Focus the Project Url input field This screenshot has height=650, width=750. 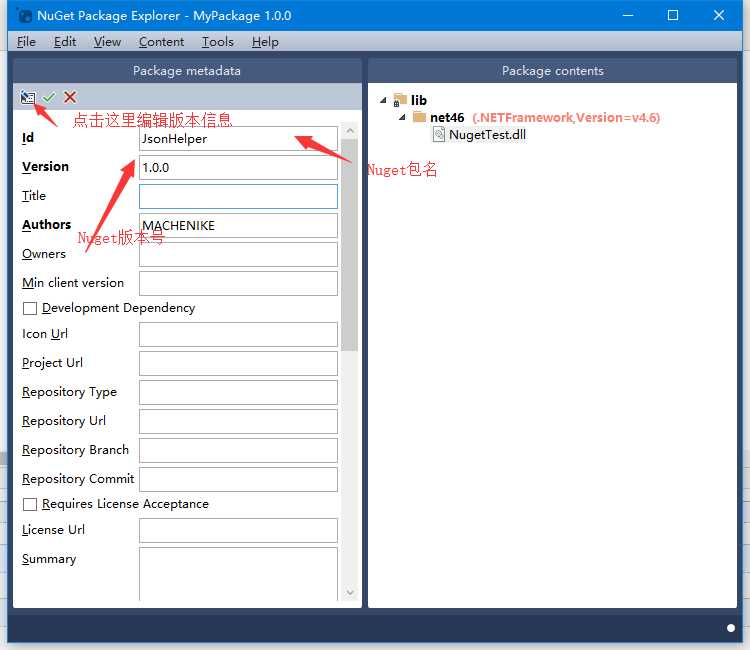(x=238, y=364)
